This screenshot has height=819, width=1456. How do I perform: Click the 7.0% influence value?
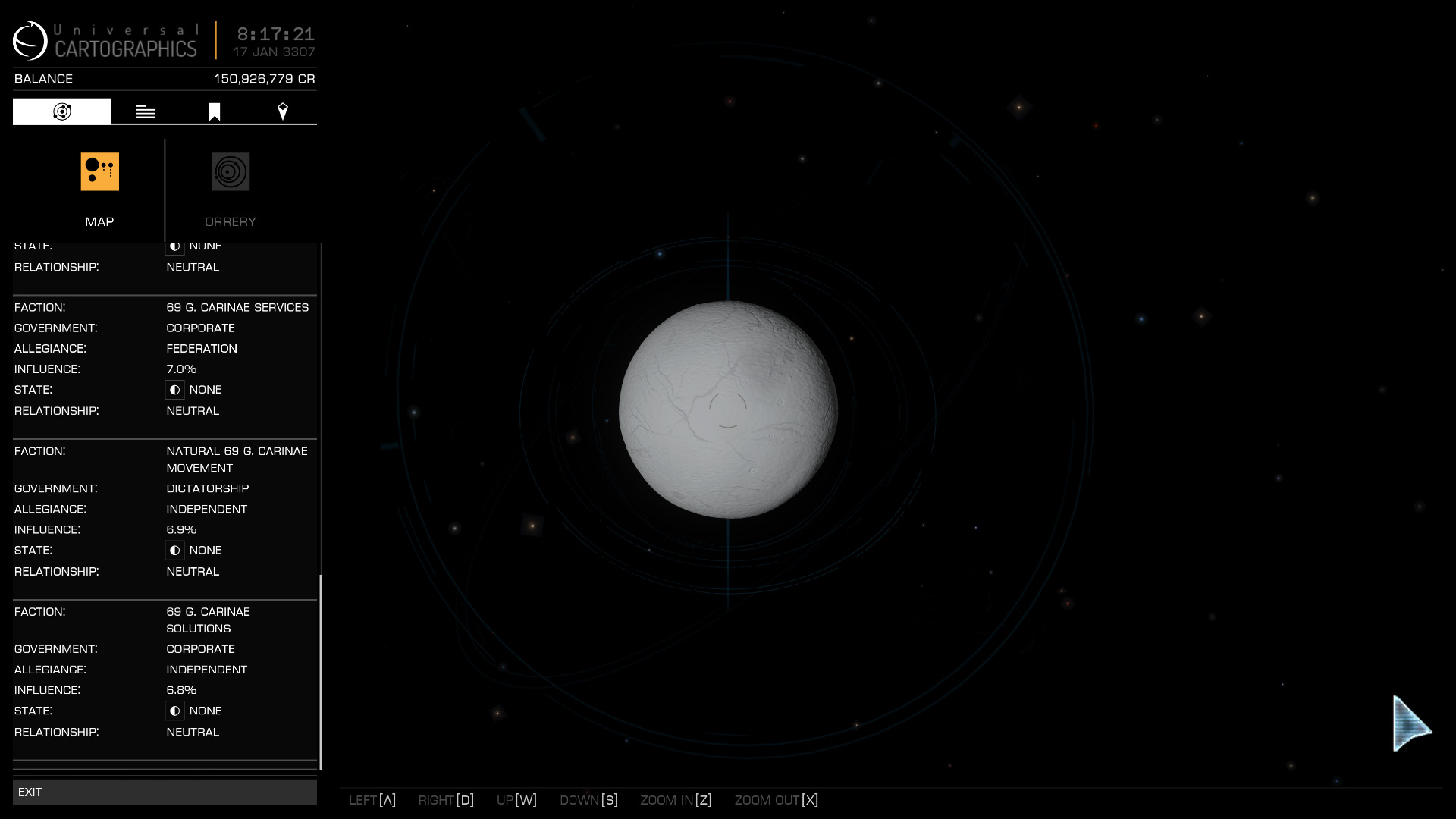pos(181,369)
